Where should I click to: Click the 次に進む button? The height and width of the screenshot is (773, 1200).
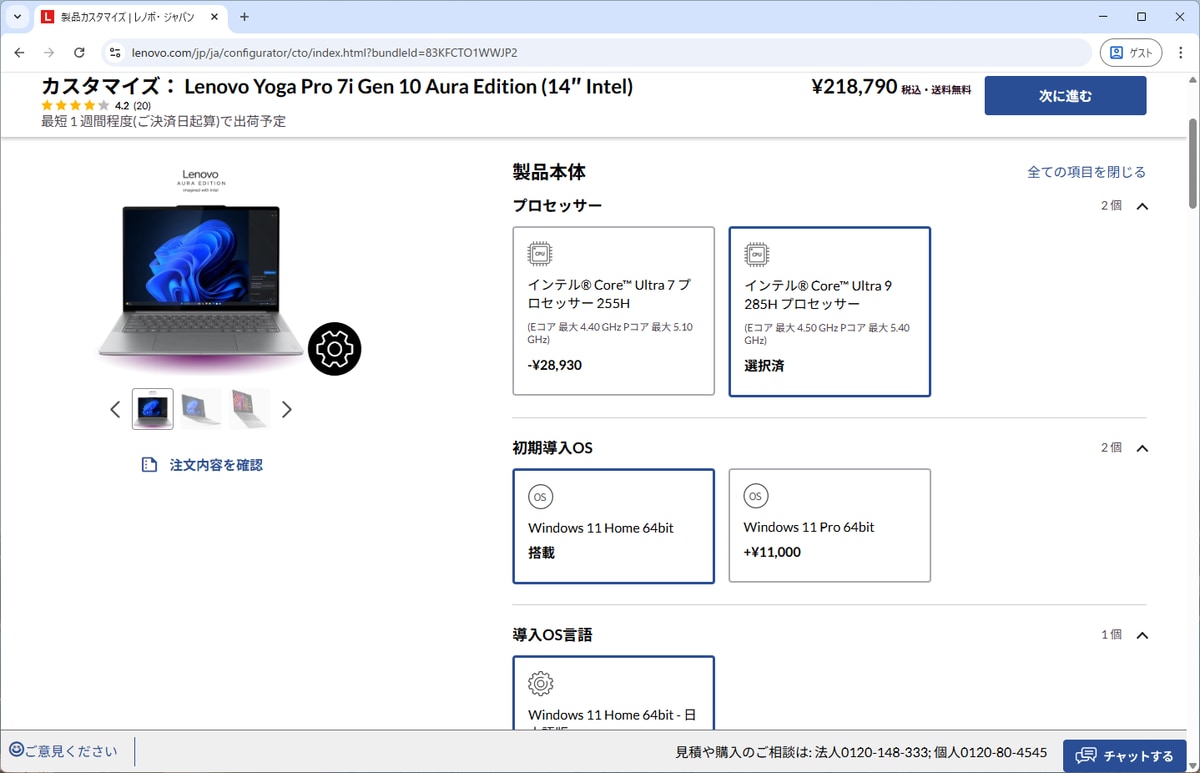coord(1065,95)
